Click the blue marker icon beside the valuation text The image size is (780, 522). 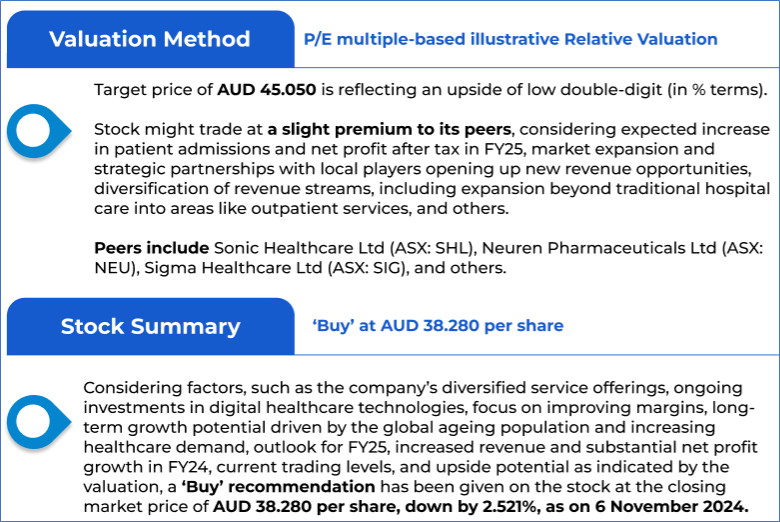point(38,131)
